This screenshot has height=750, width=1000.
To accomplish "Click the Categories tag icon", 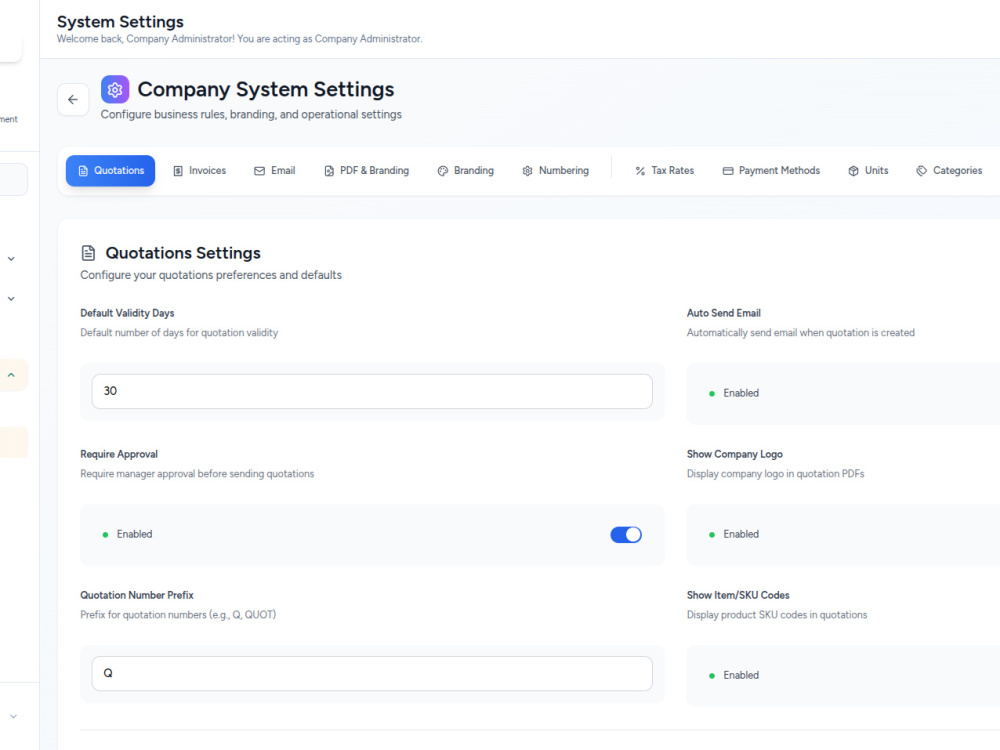I will pyautogui.click(x=922, y=171).
